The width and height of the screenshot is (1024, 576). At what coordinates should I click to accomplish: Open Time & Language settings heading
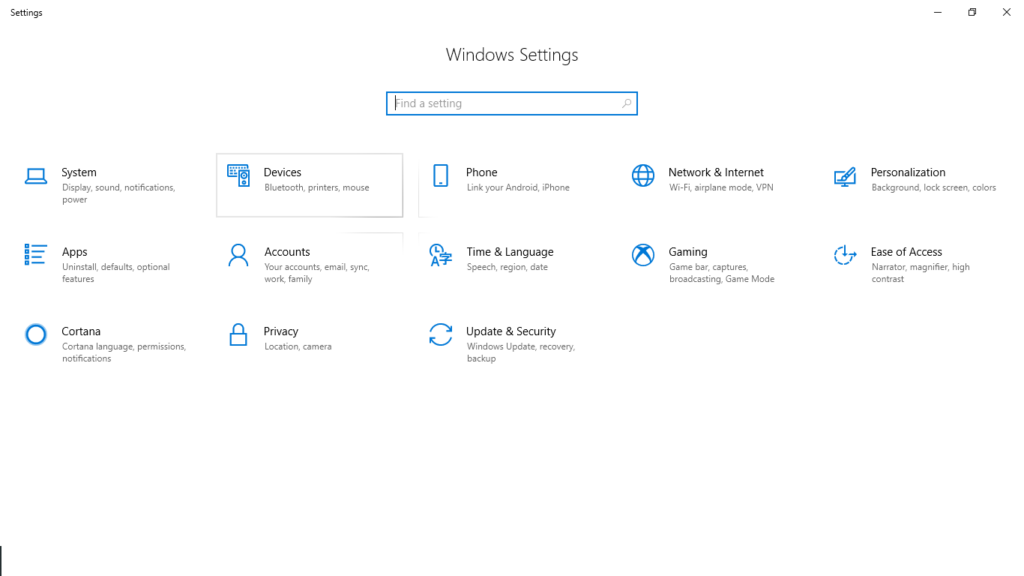(510, 252)
